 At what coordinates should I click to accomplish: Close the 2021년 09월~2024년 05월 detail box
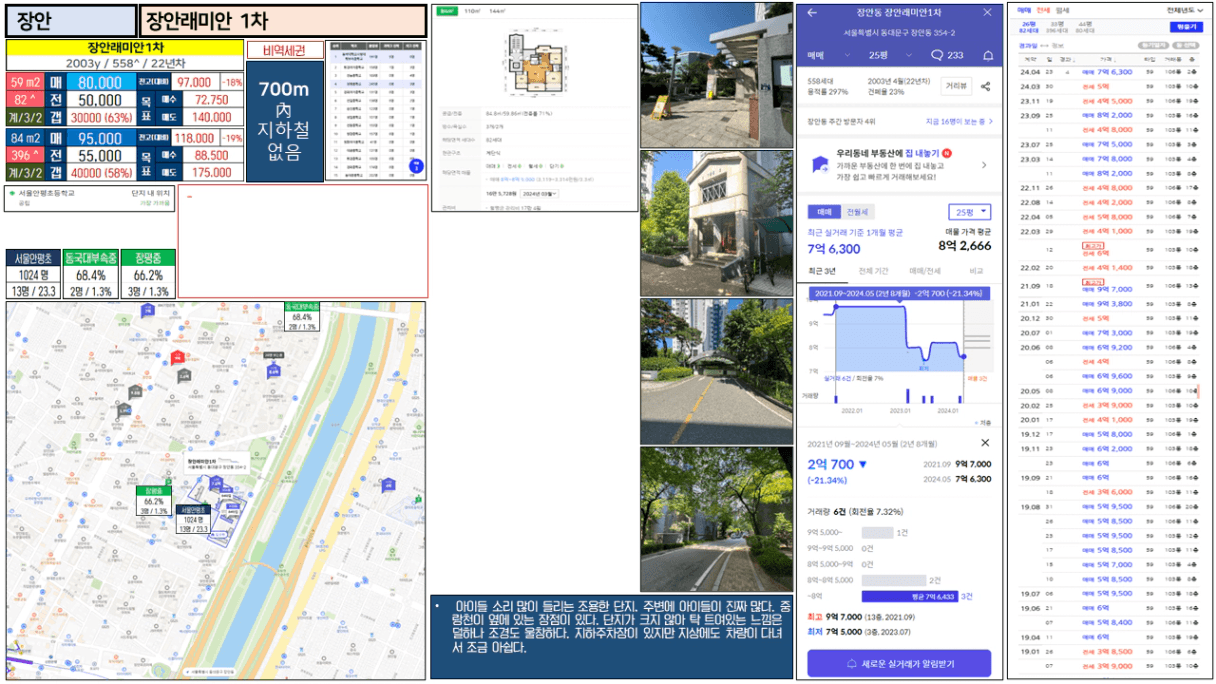tap(985, 442)
